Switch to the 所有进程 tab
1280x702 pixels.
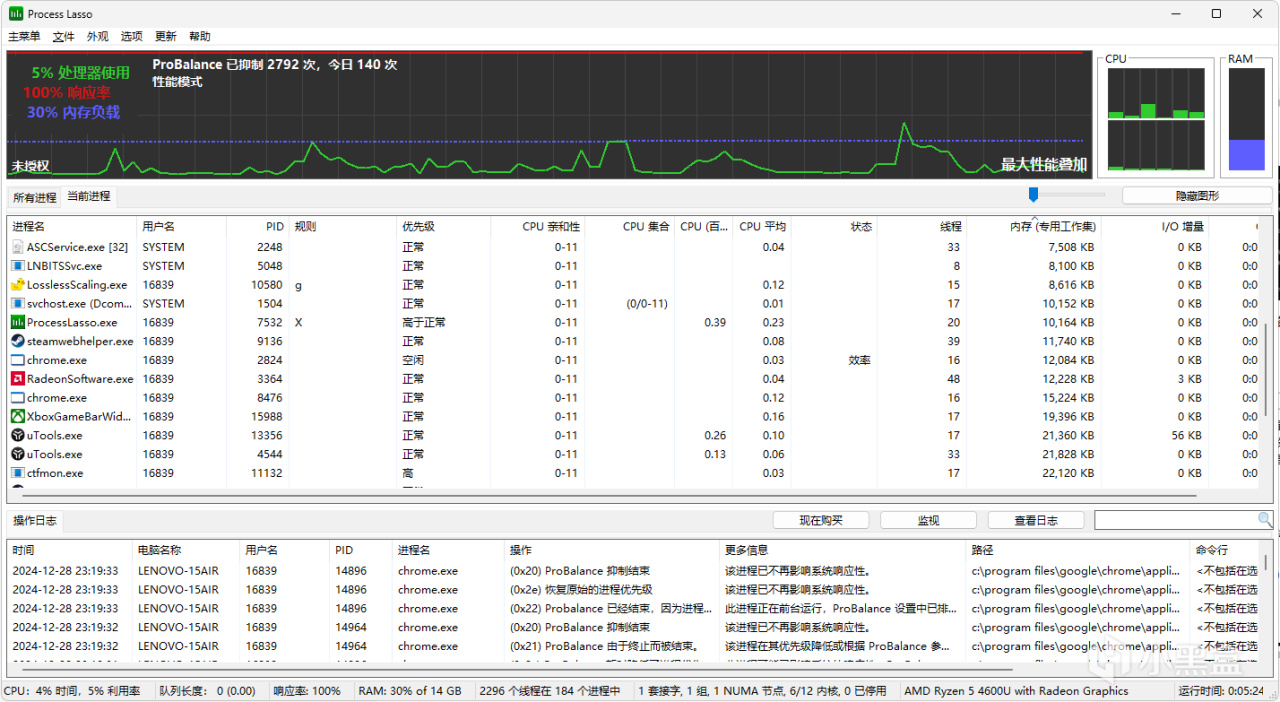[35, 197]
